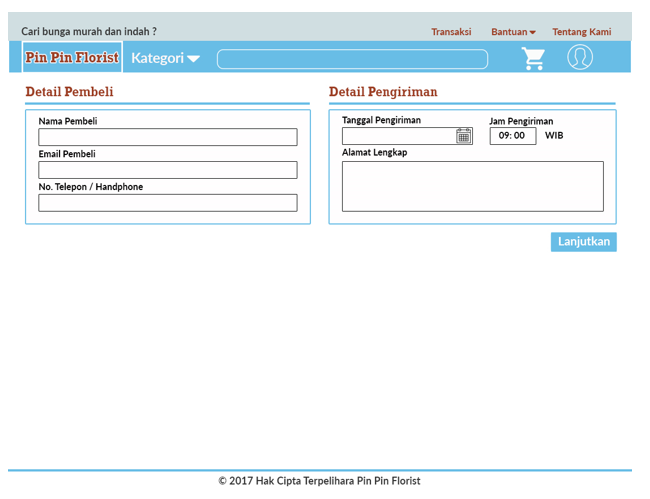Click the Tanggal Pengiriman date field

(398, 136)
